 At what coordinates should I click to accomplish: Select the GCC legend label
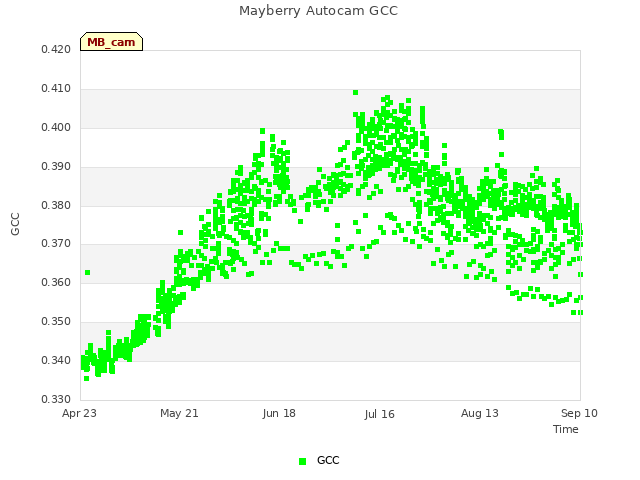[x=328, y=460]
